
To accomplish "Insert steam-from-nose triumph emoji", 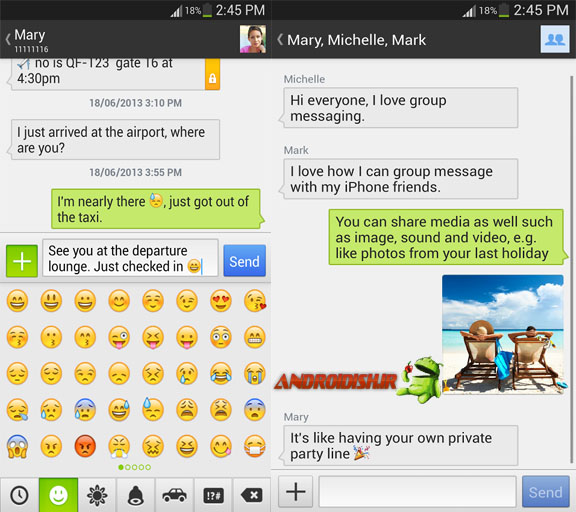I will point(119,446).
